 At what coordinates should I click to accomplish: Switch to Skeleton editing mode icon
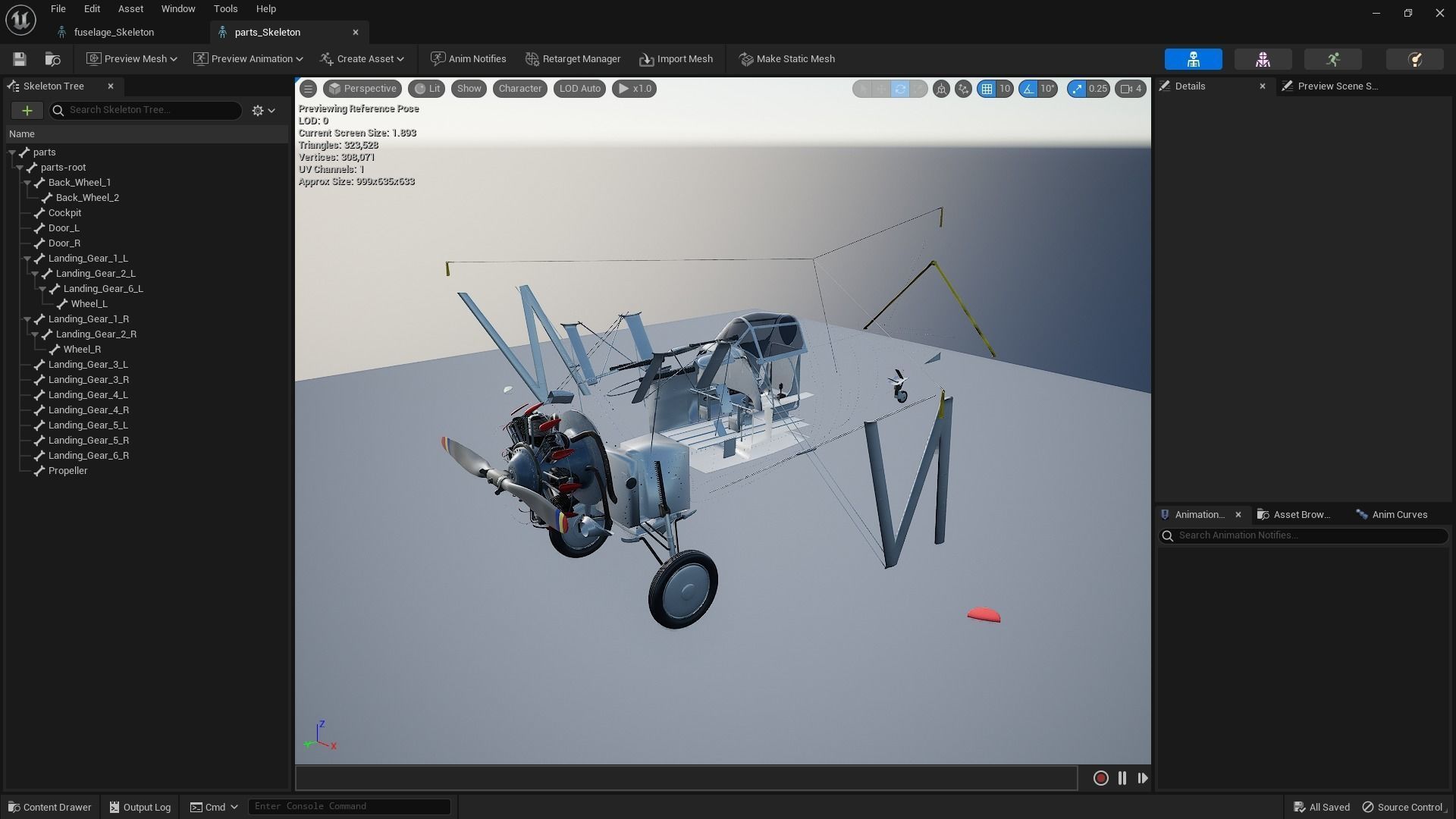1193,59
